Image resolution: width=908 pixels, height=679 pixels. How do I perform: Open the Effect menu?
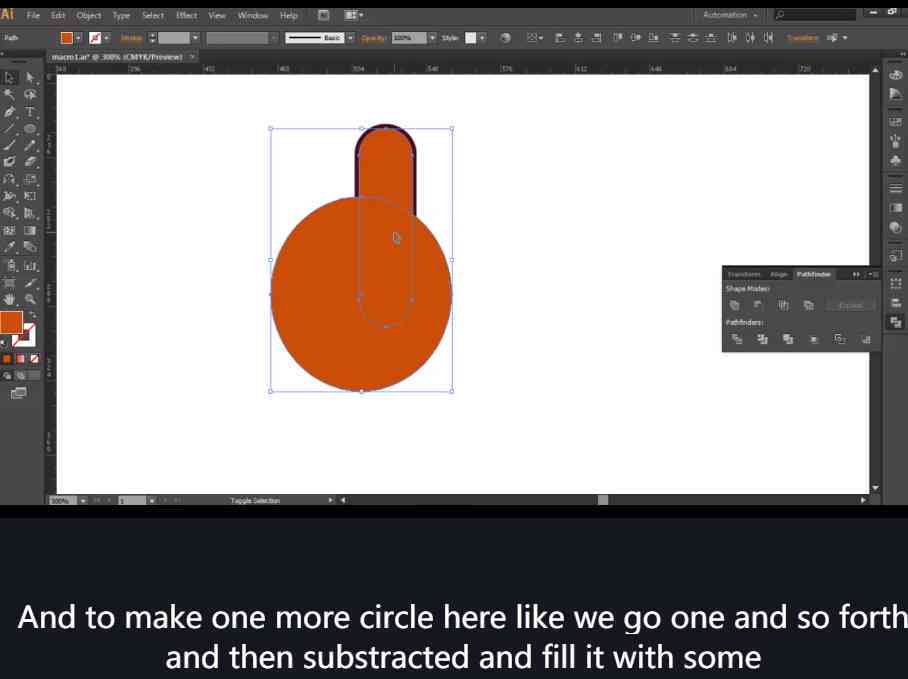click(186, 16)
